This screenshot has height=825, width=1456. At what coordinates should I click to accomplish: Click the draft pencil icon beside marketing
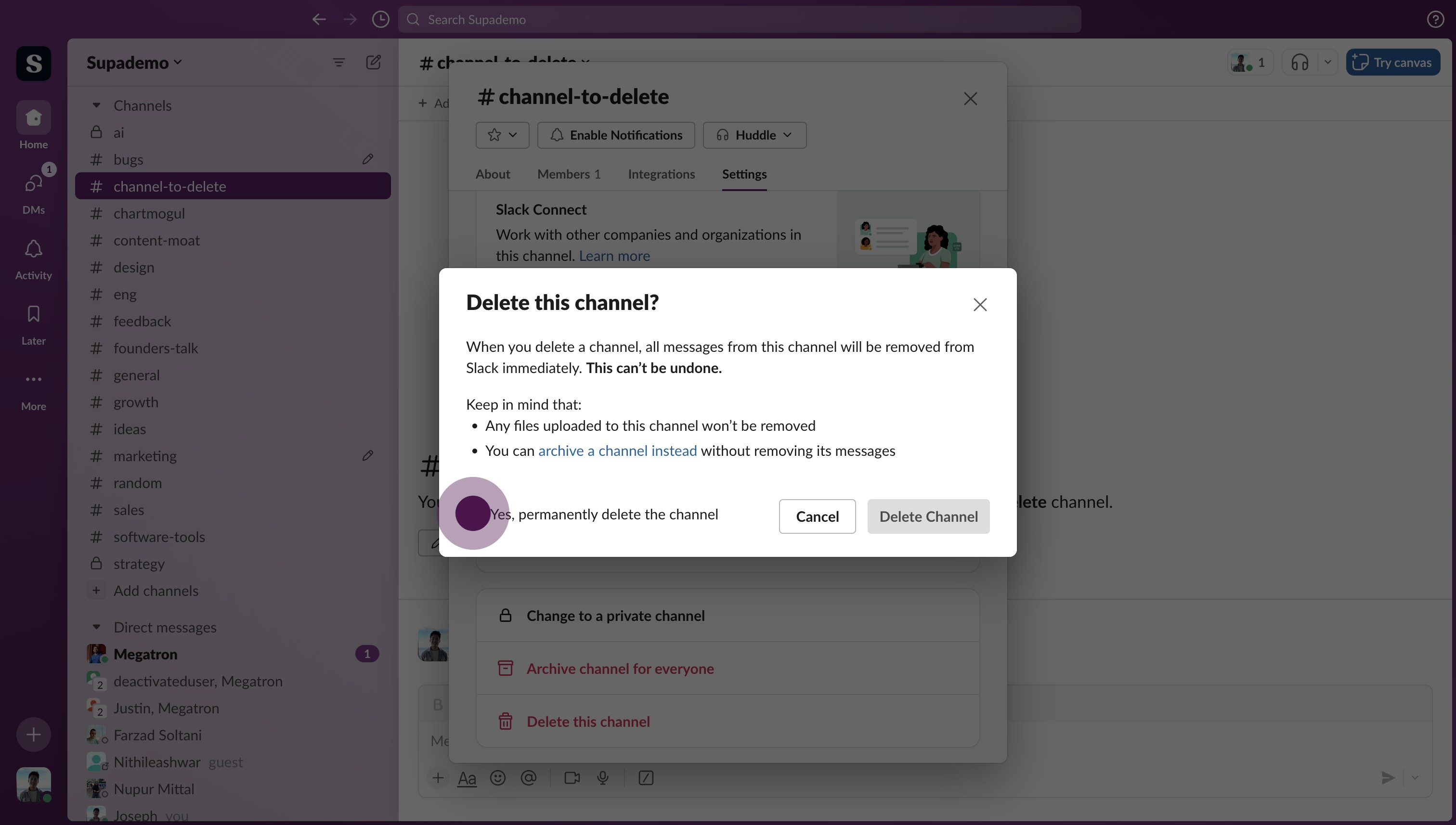click(368, 455)
